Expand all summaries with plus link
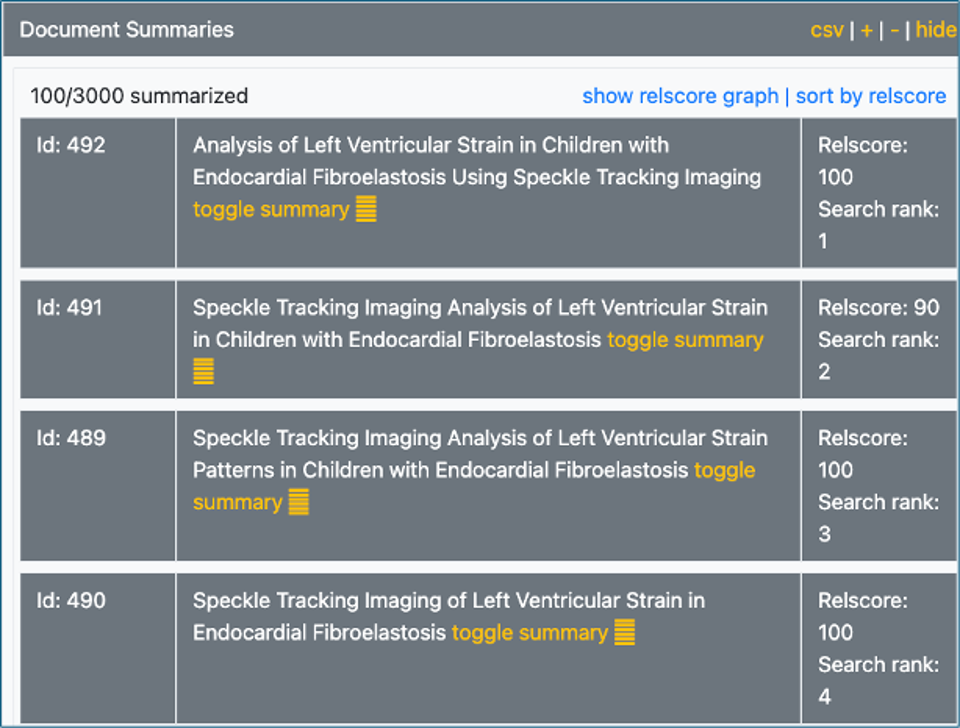The width and height of the screenshot is (960, 728). [866, 30]
